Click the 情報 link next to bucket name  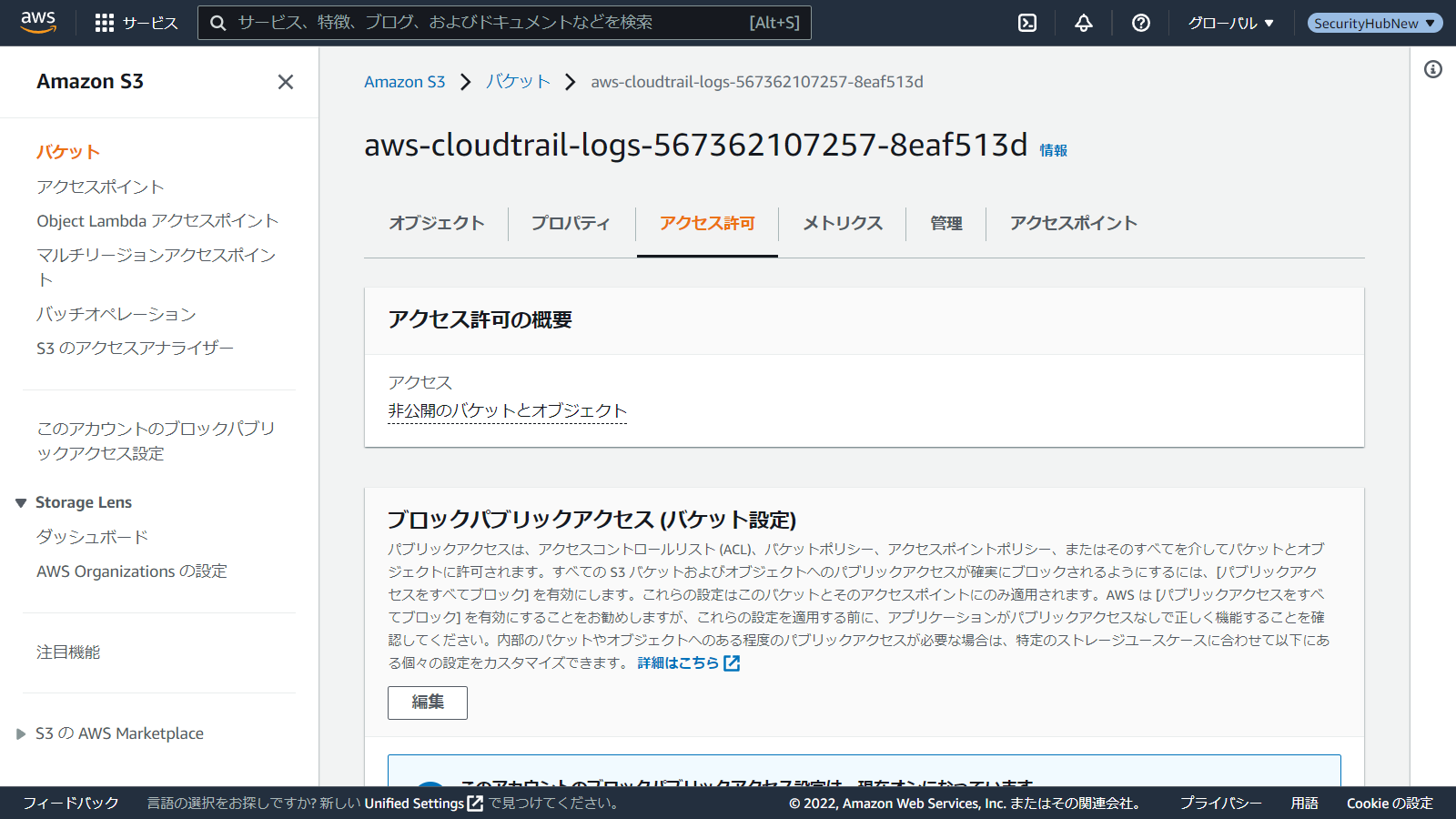(x=1053, y=151)
